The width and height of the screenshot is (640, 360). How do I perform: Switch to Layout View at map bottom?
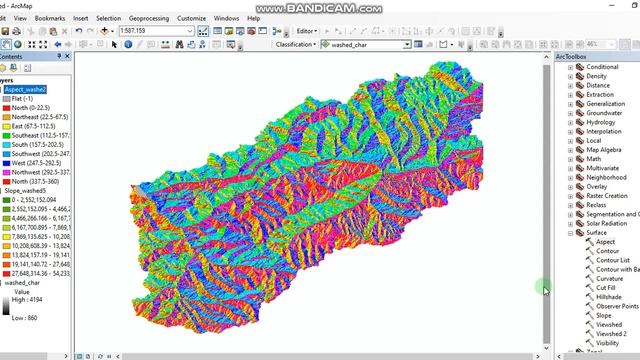coord(88,356)
